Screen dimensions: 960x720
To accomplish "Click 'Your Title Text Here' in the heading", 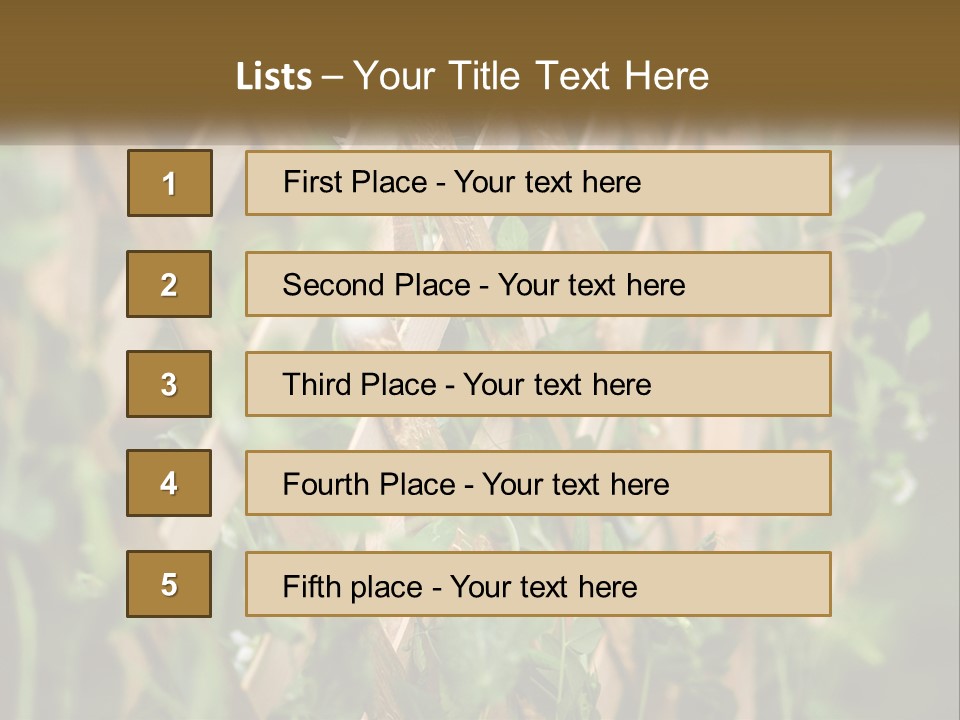I will [x=531, y=76].
